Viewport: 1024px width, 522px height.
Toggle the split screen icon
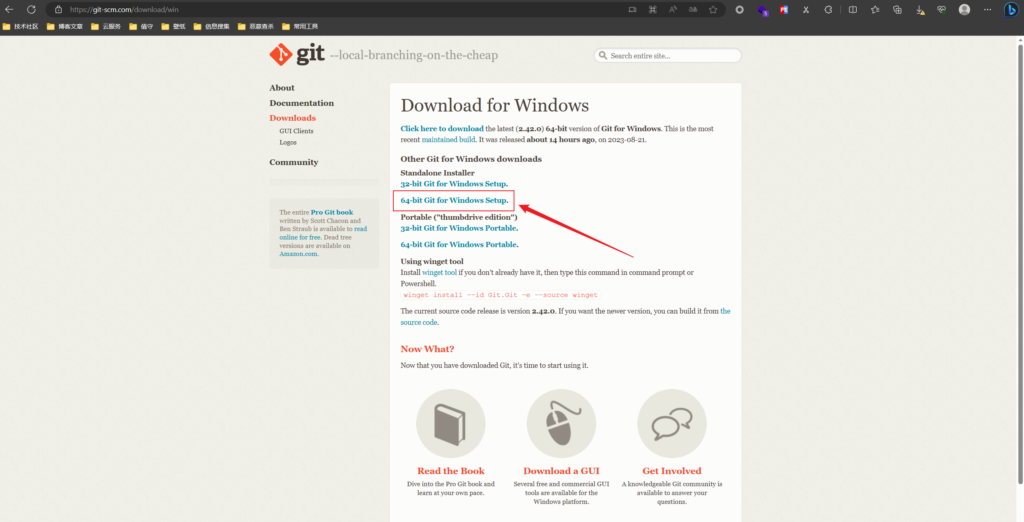[853, 10]
